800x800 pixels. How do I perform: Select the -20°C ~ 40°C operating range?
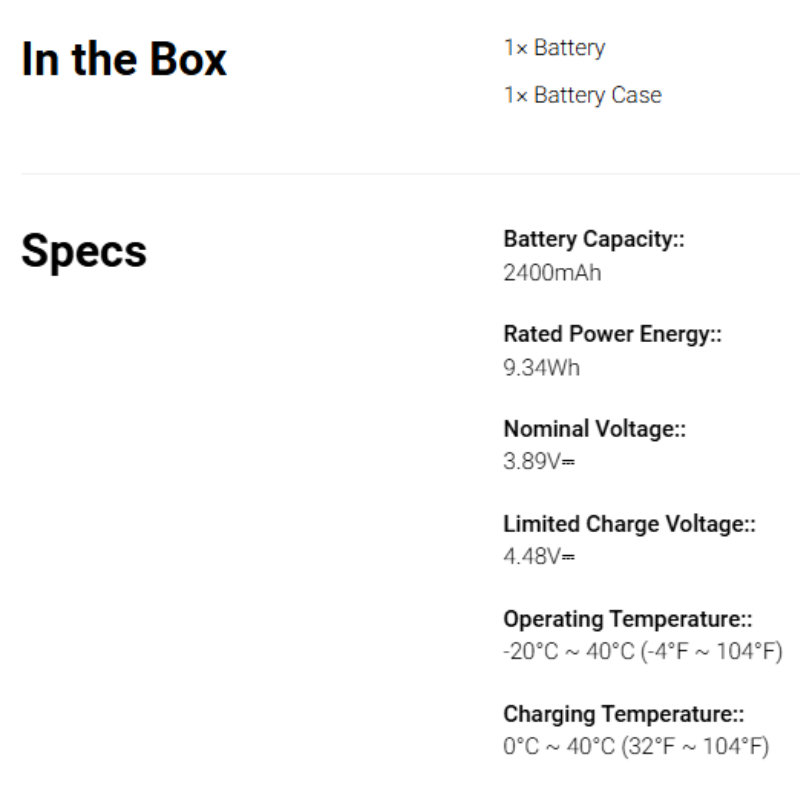643,652
